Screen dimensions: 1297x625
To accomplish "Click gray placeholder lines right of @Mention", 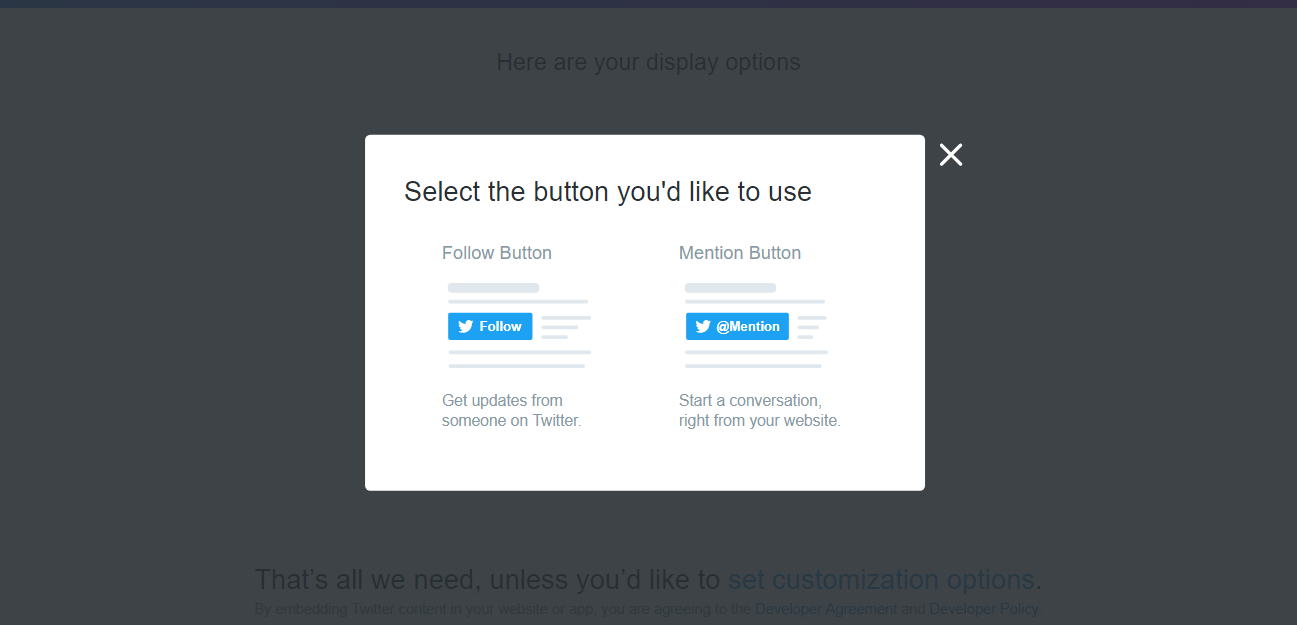I will pos(812,327).
